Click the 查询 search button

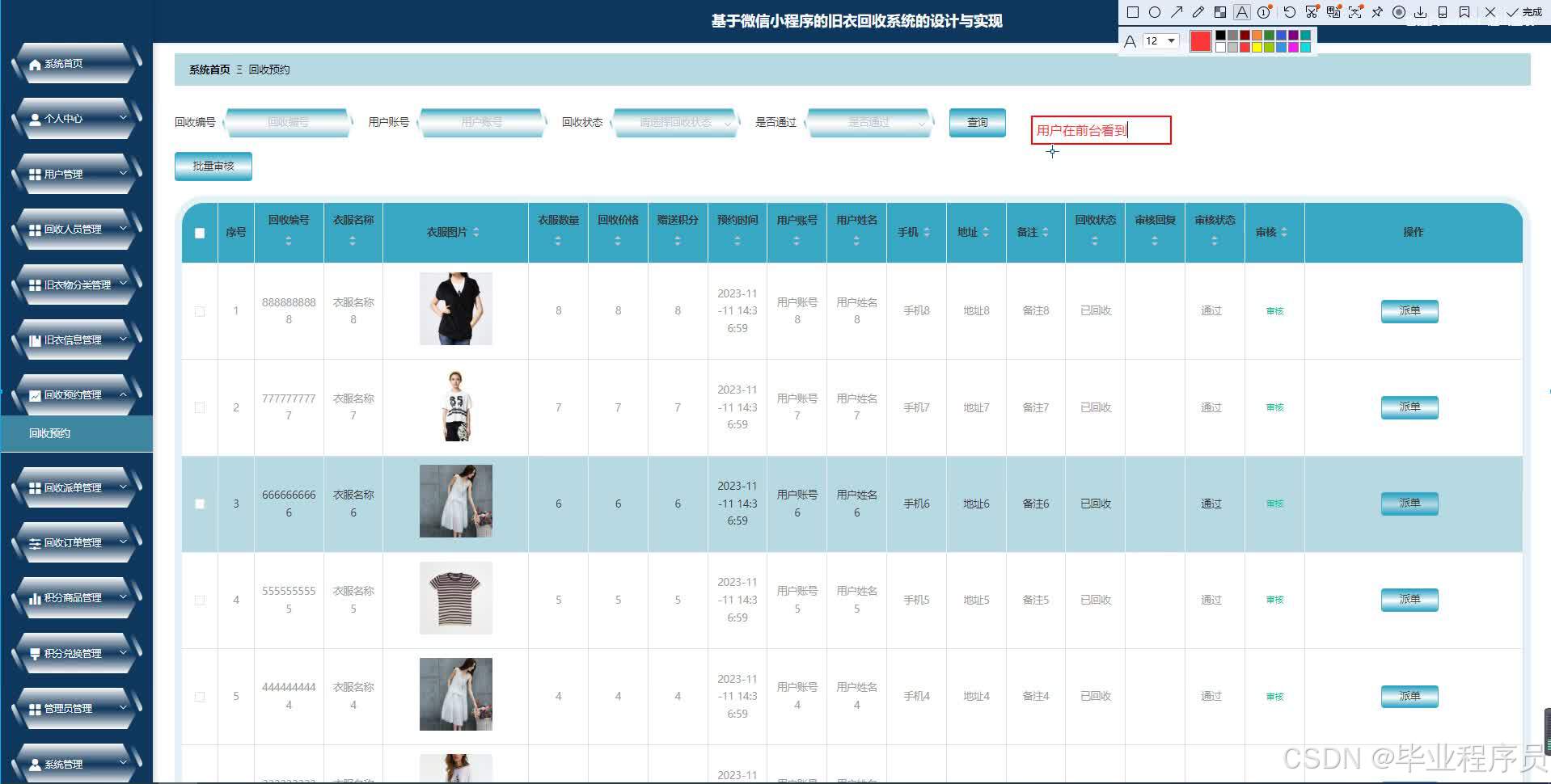click(977, 122)
